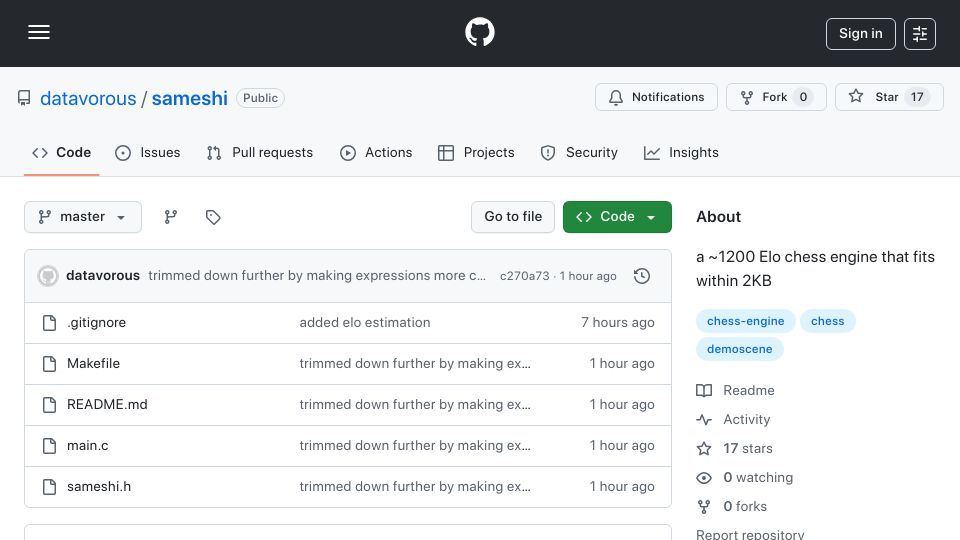Click the file icon beside README.md
Viewport: 960px width, 540px height.
[x=50, y=405]
